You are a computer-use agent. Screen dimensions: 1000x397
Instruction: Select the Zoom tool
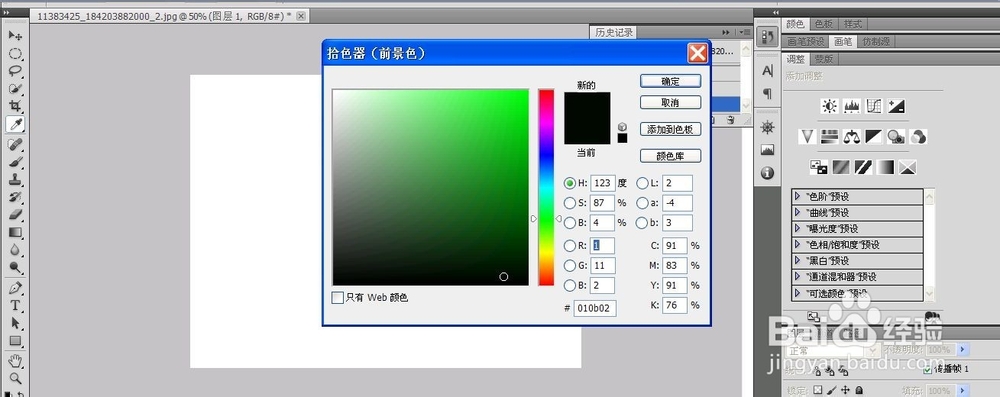(x=15, y=378)
